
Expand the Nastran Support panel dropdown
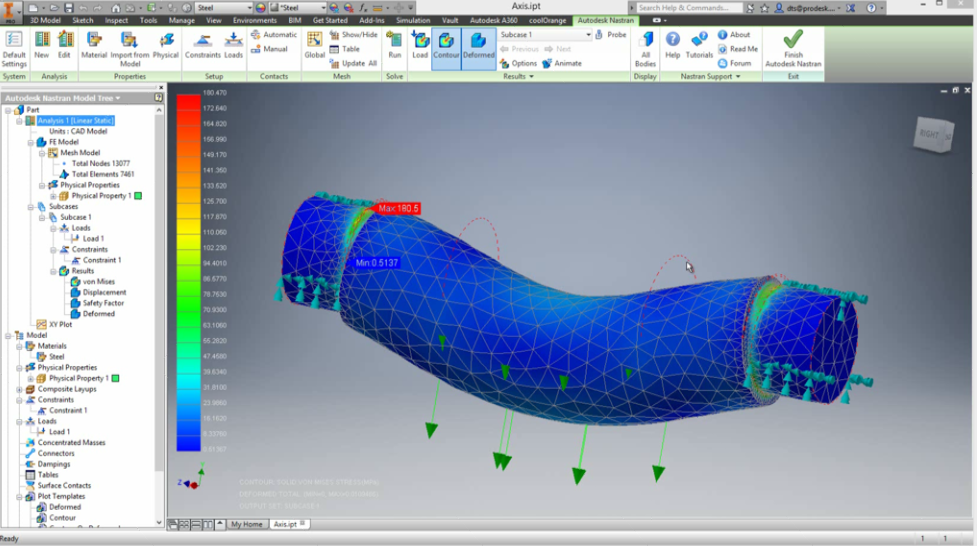(x=710, y=77)
